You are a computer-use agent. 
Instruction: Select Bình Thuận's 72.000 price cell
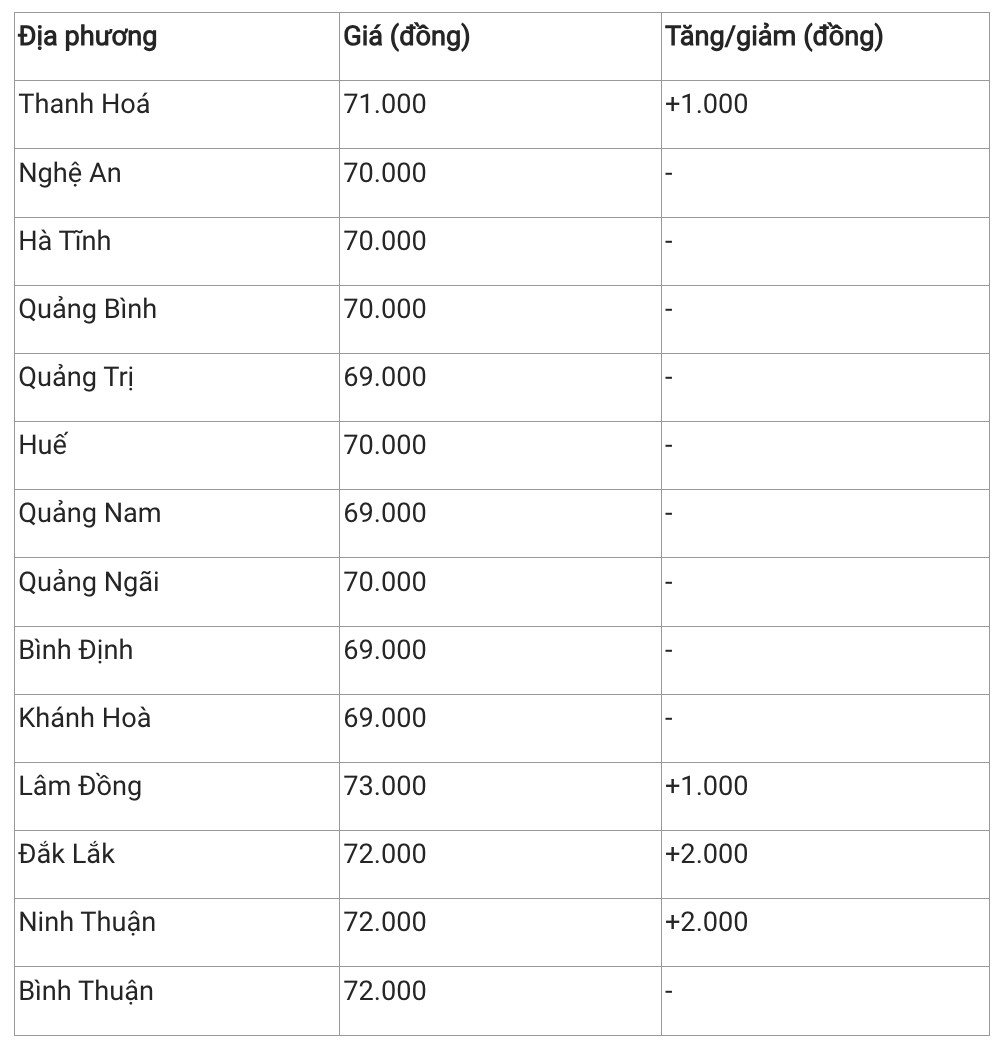pyautogui.click(x=385, y=991)
